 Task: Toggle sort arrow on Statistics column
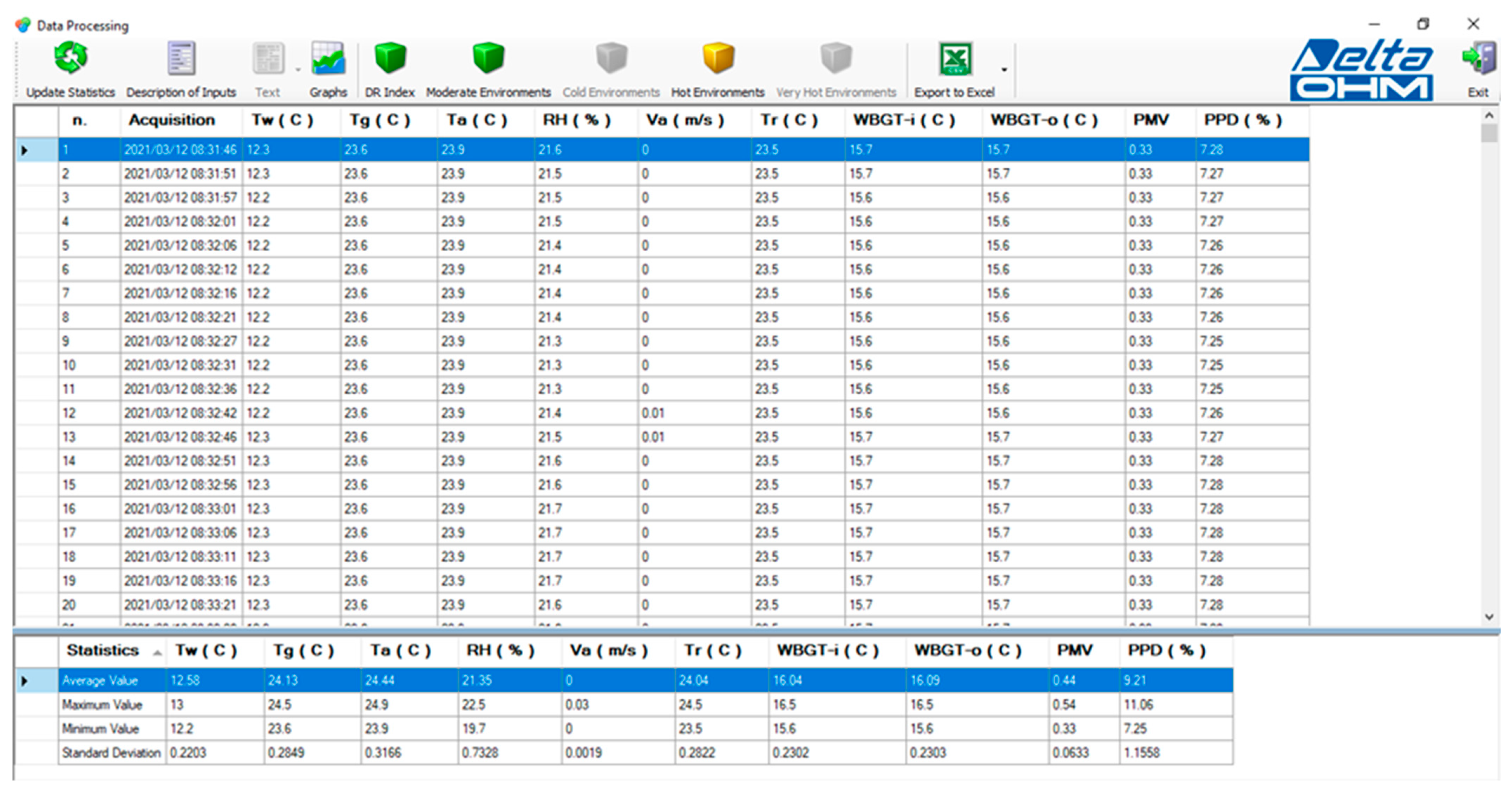tap(157, 653)
